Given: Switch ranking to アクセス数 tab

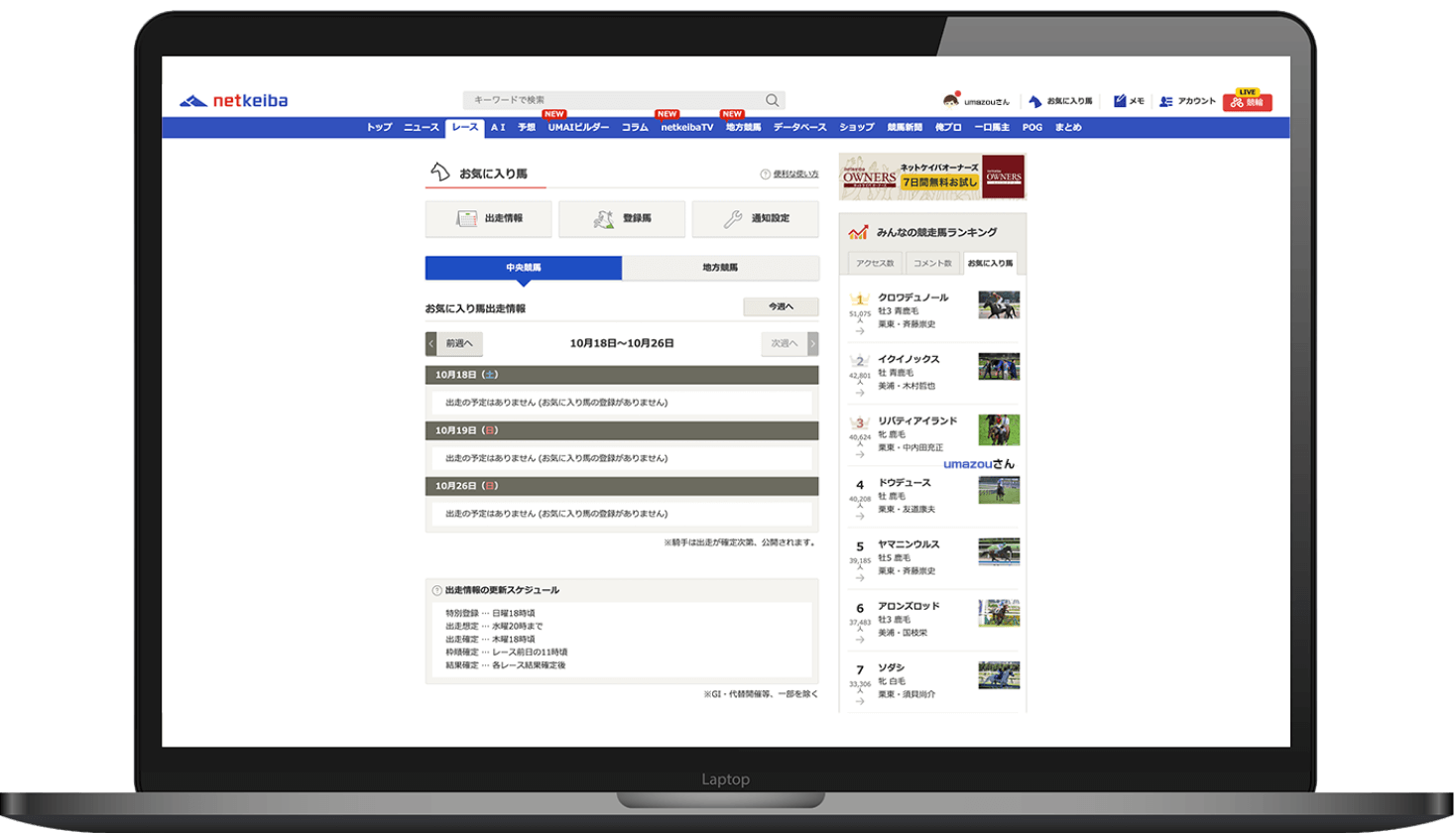Looking at the screenshot, I should [x=875, y=264].
